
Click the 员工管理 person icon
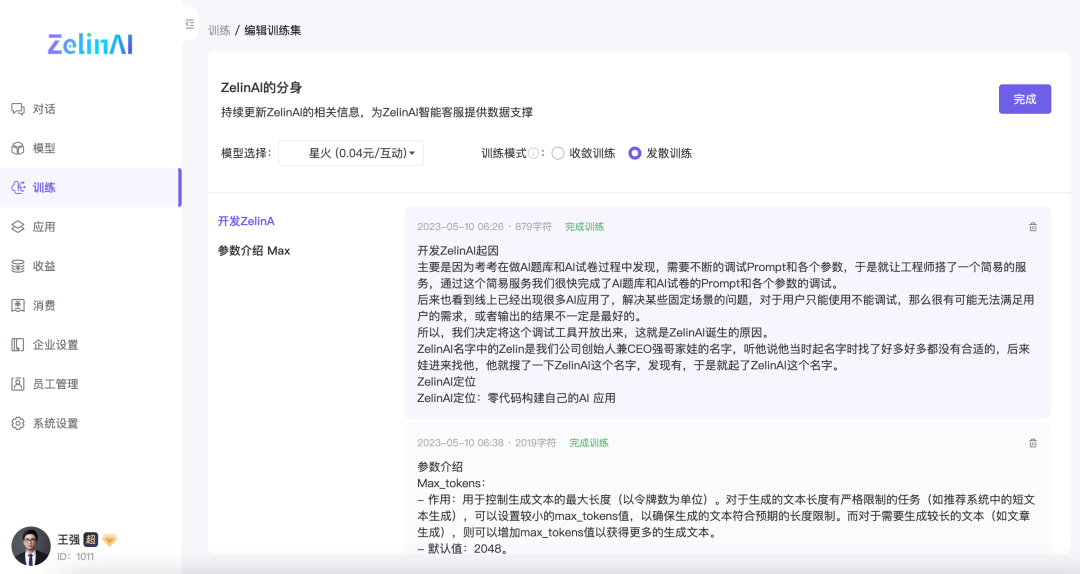coord(18,384)
